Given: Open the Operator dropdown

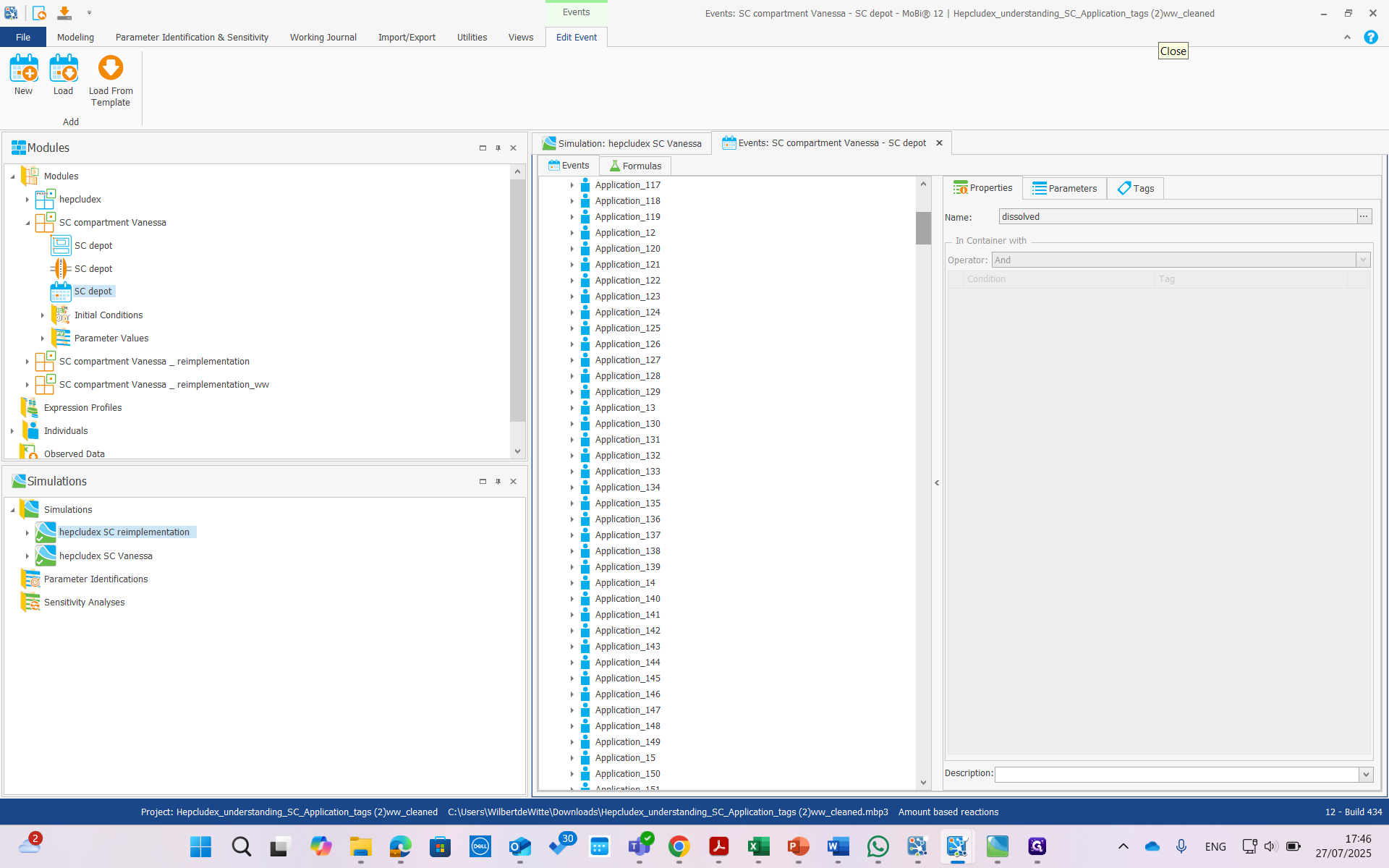Looking at the screenshot, I should (x=1363, y=260).
